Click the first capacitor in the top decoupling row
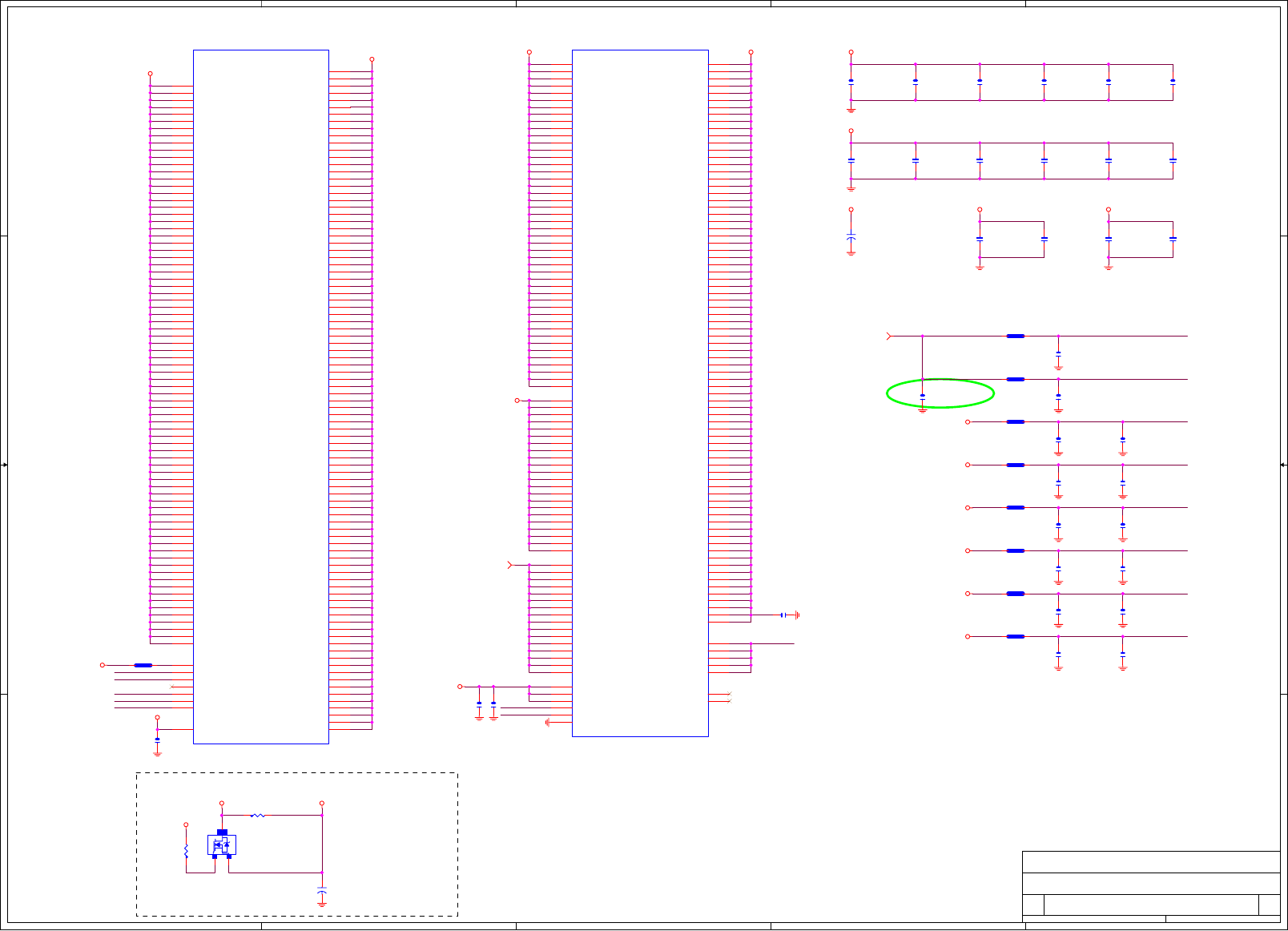Viewport: 1288px width, 931px height. pyautogui.click(x=851, y=82)
